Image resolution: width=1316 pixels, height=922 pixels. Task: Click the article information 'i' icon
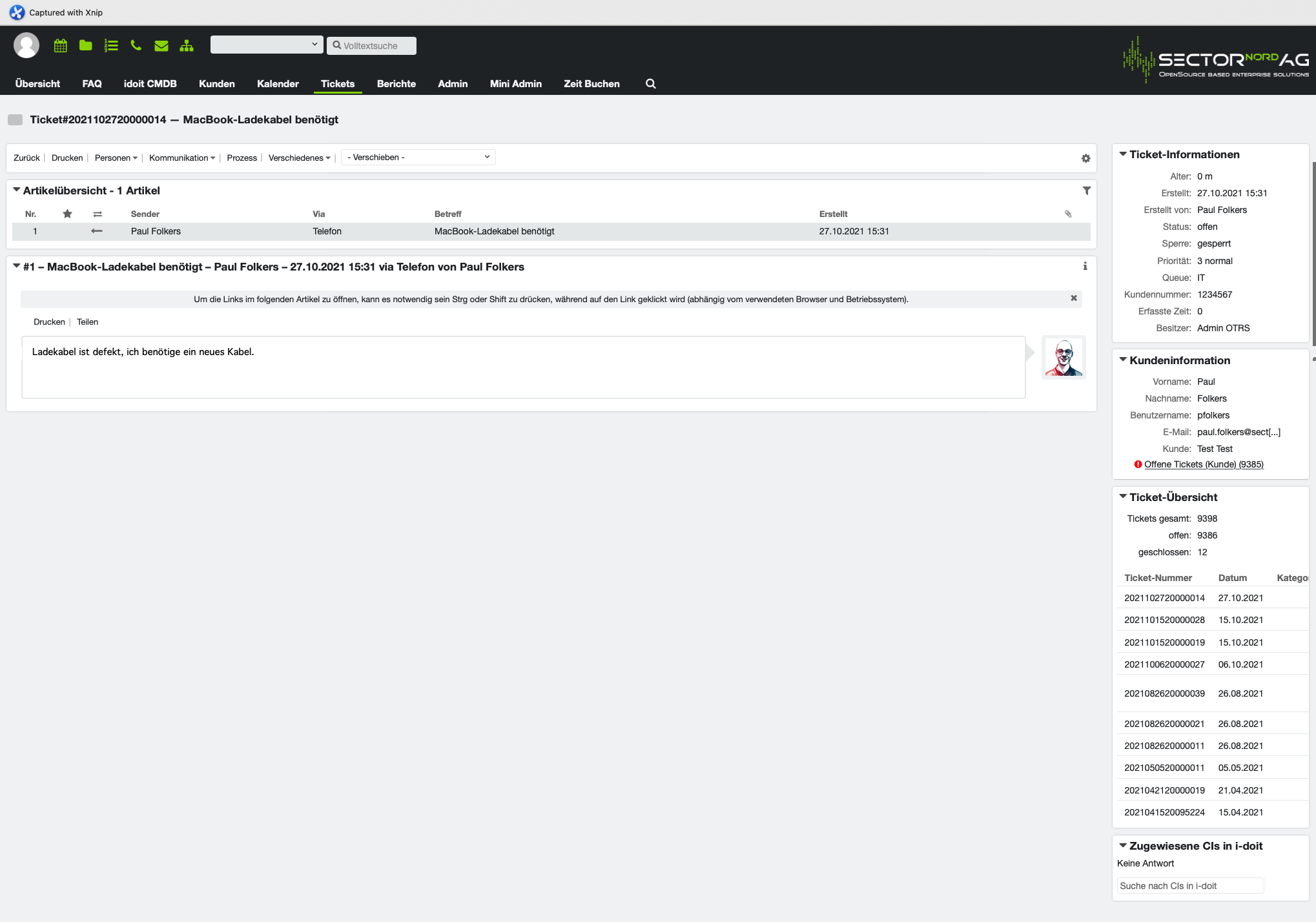coord(1085,266)
